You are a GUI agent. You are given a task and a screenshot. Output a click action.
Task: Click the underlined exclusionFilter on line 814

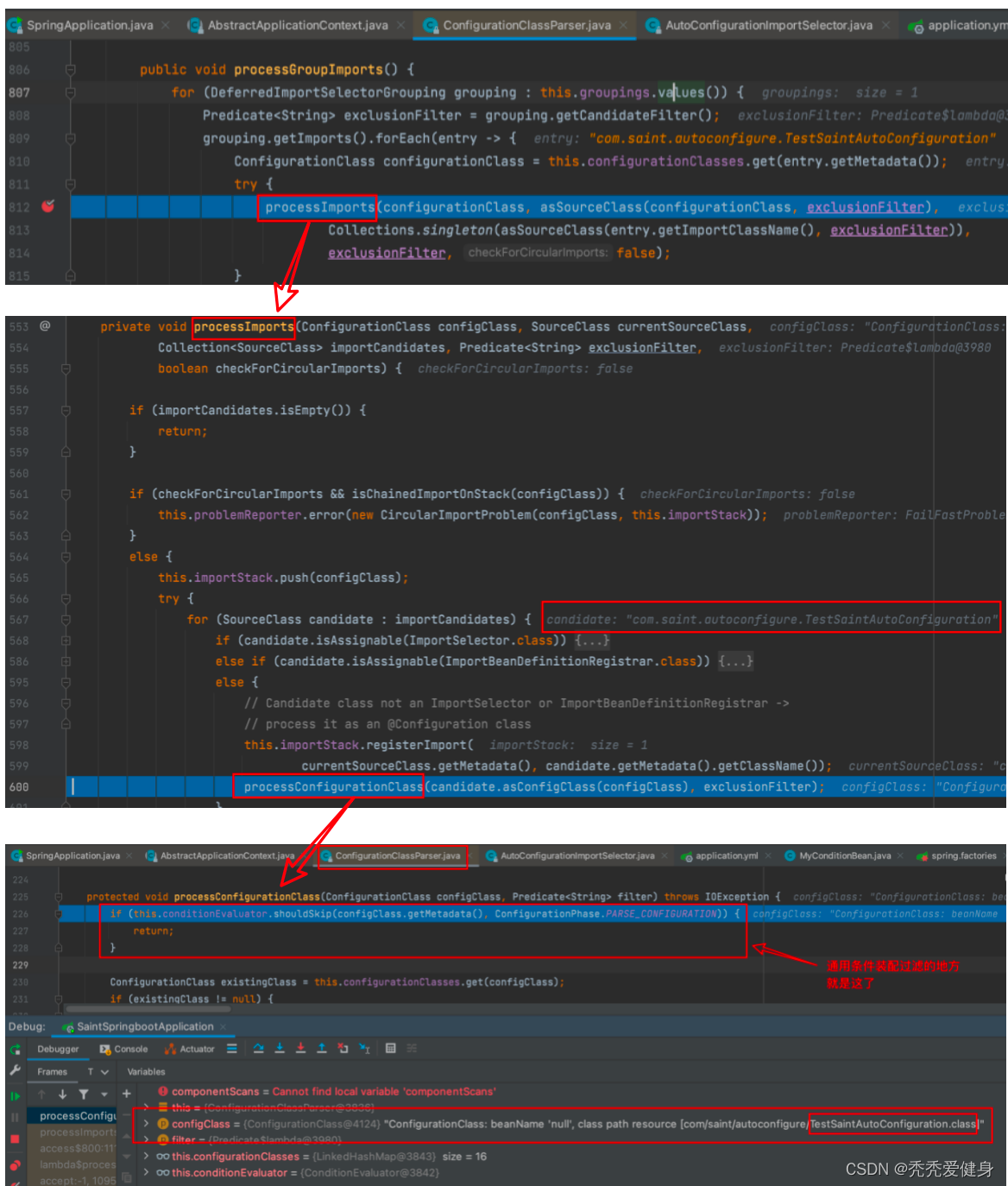click(x=386, y=253)
